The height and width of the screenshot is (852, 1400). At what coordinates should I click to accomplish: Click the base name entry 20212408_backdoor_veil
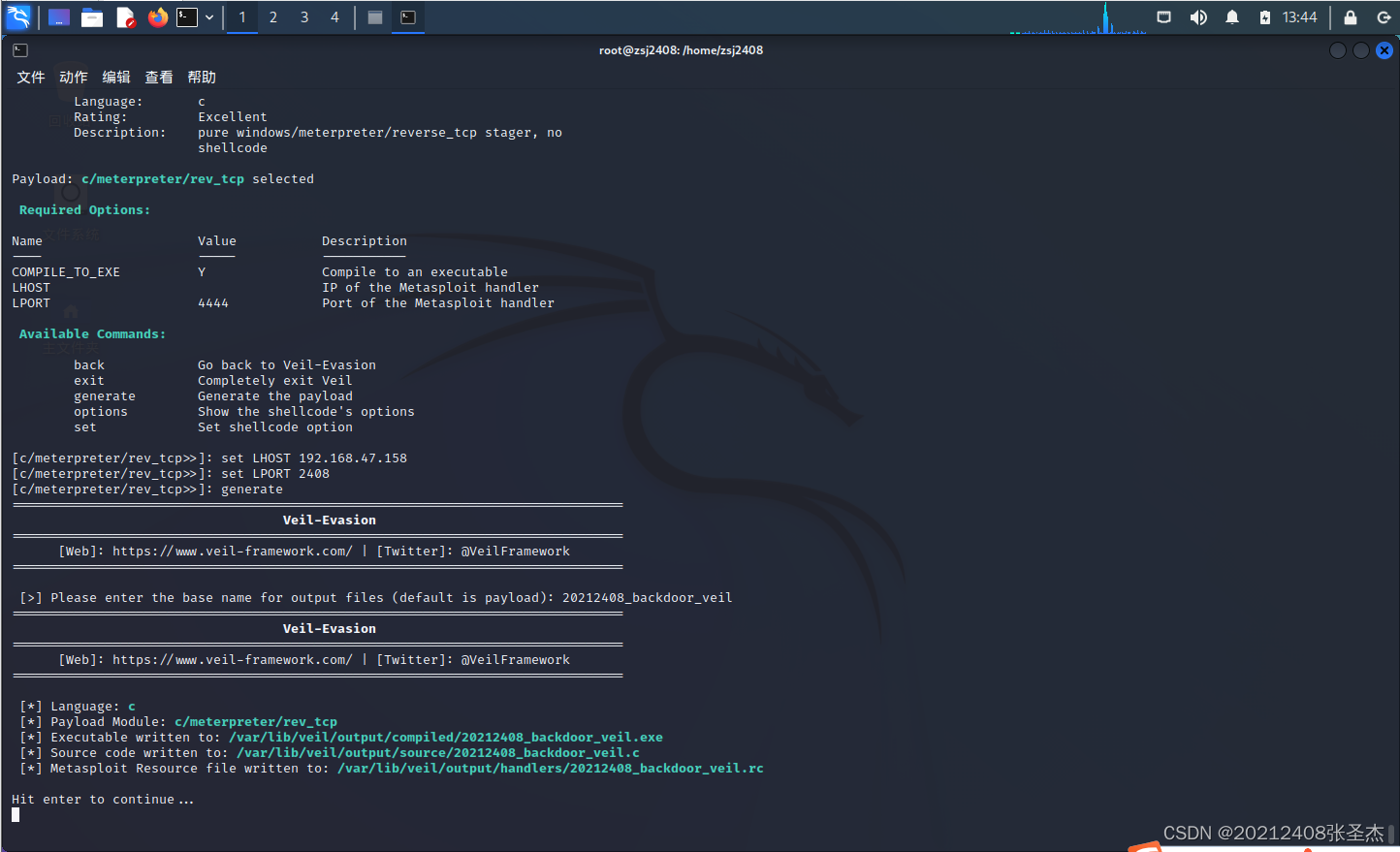648,598
